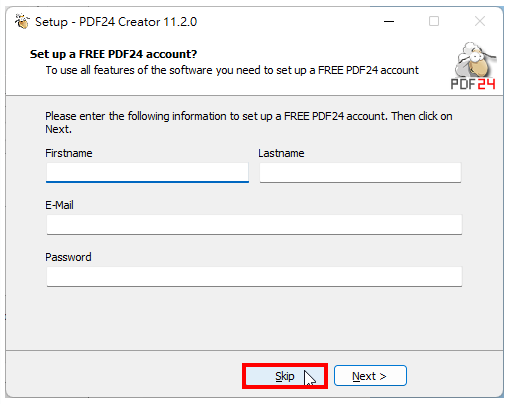Focus the Firstname text field

147,172
